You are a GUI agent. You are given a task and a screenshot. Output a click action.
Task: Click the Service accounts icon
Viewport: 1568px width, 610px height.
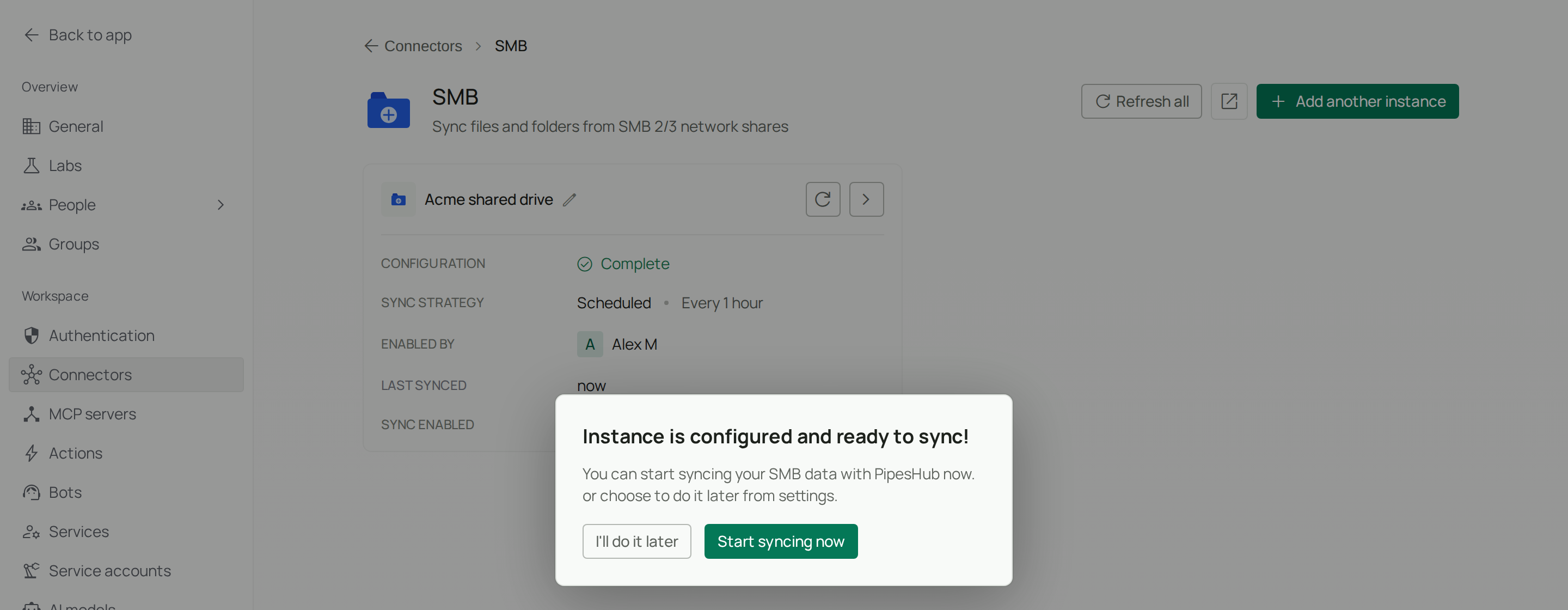point(32,570)
